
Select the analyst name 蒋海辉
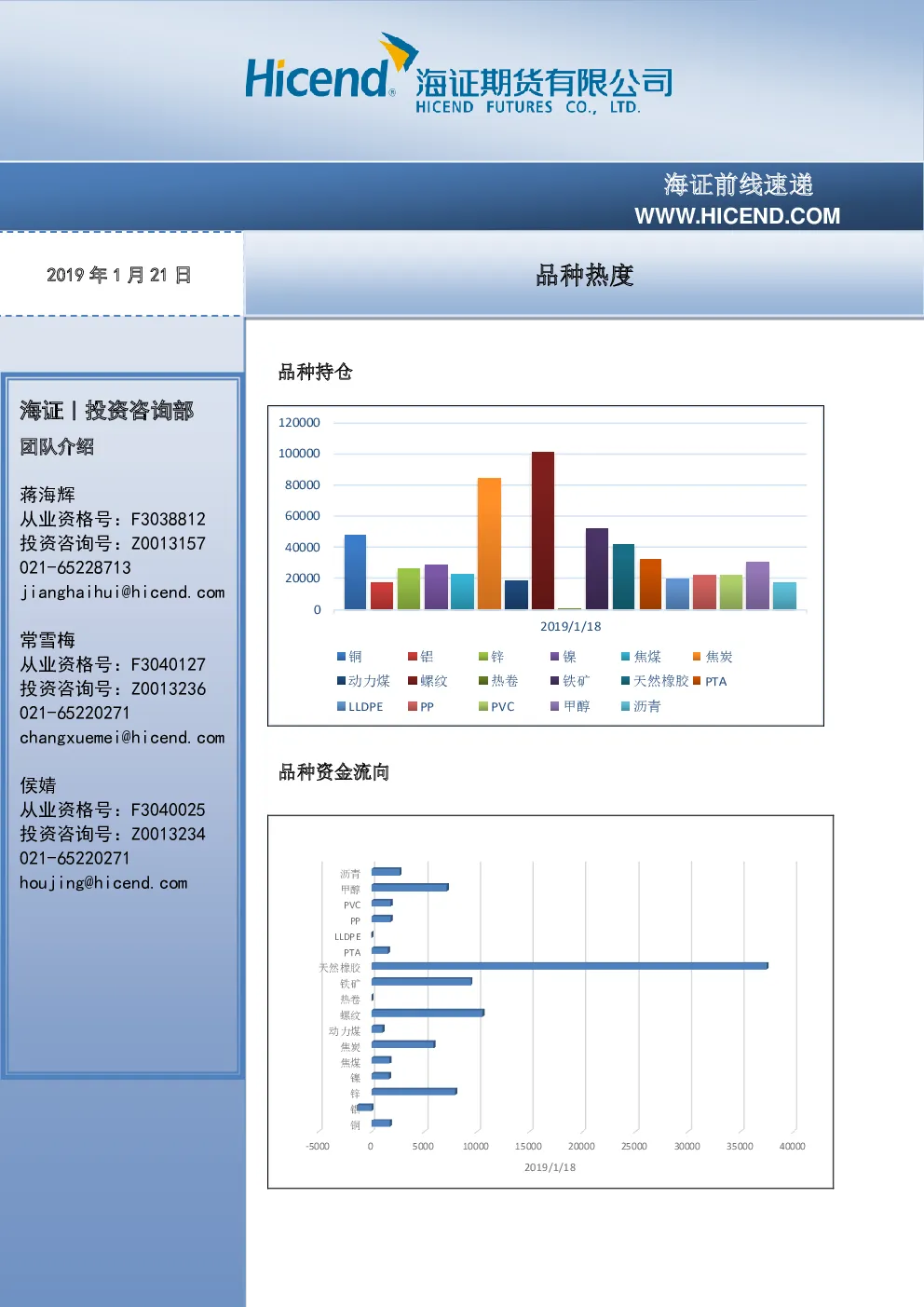48,495
